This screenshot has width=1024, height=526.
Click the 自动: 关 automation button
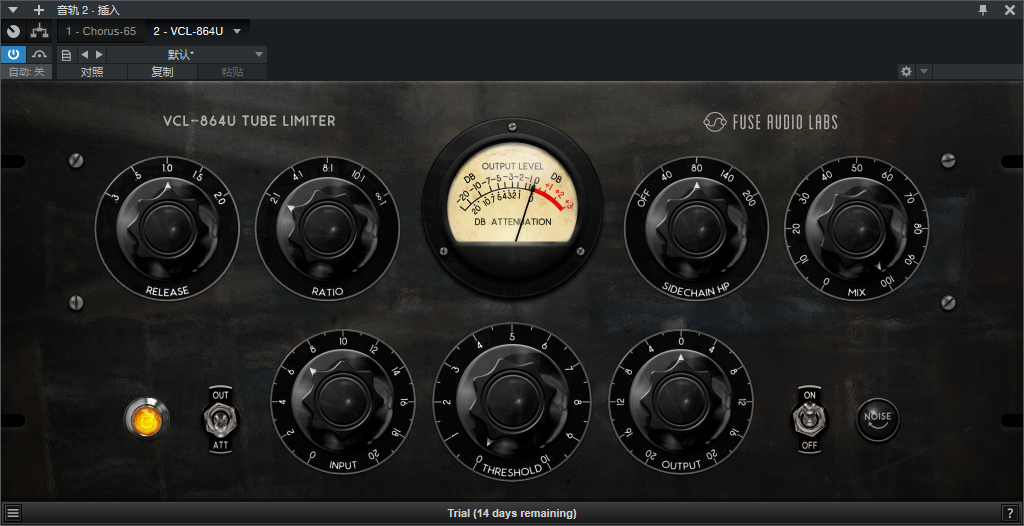[x=27, y=72]
